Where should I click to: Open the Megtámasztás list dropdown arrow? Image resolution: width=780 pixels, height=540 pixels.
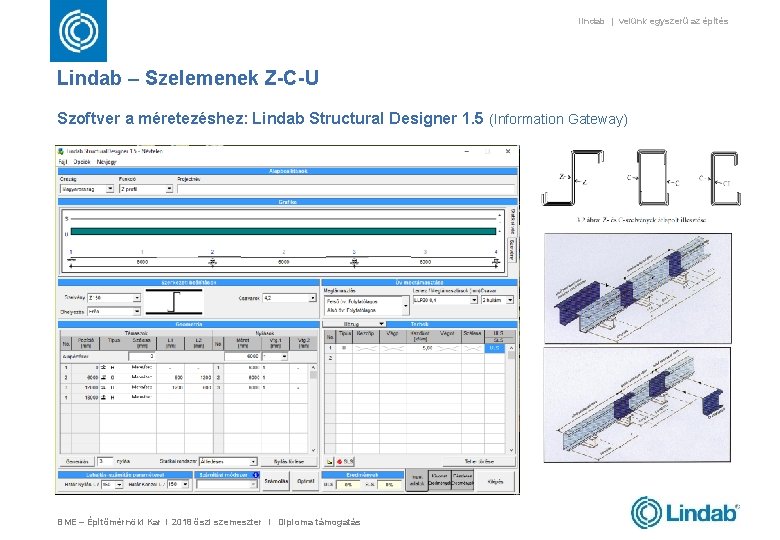click(x=406, y=306)
